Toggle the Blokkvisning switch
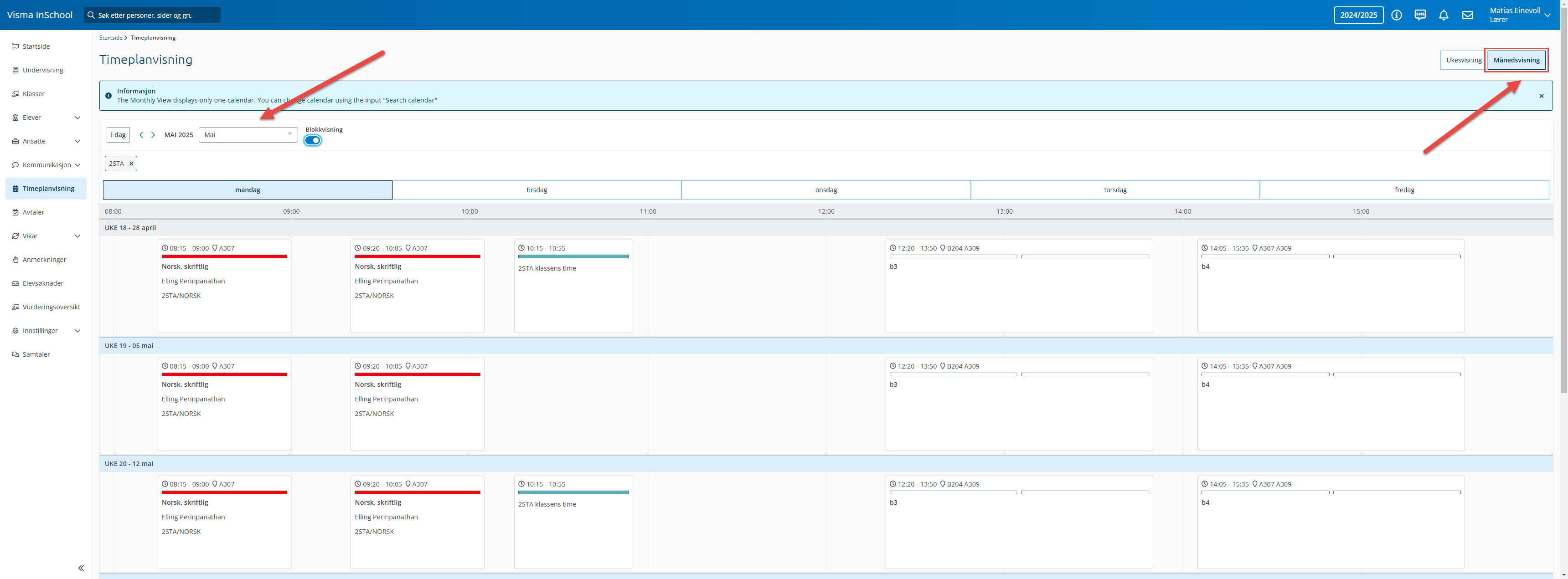 click(313, 140)
